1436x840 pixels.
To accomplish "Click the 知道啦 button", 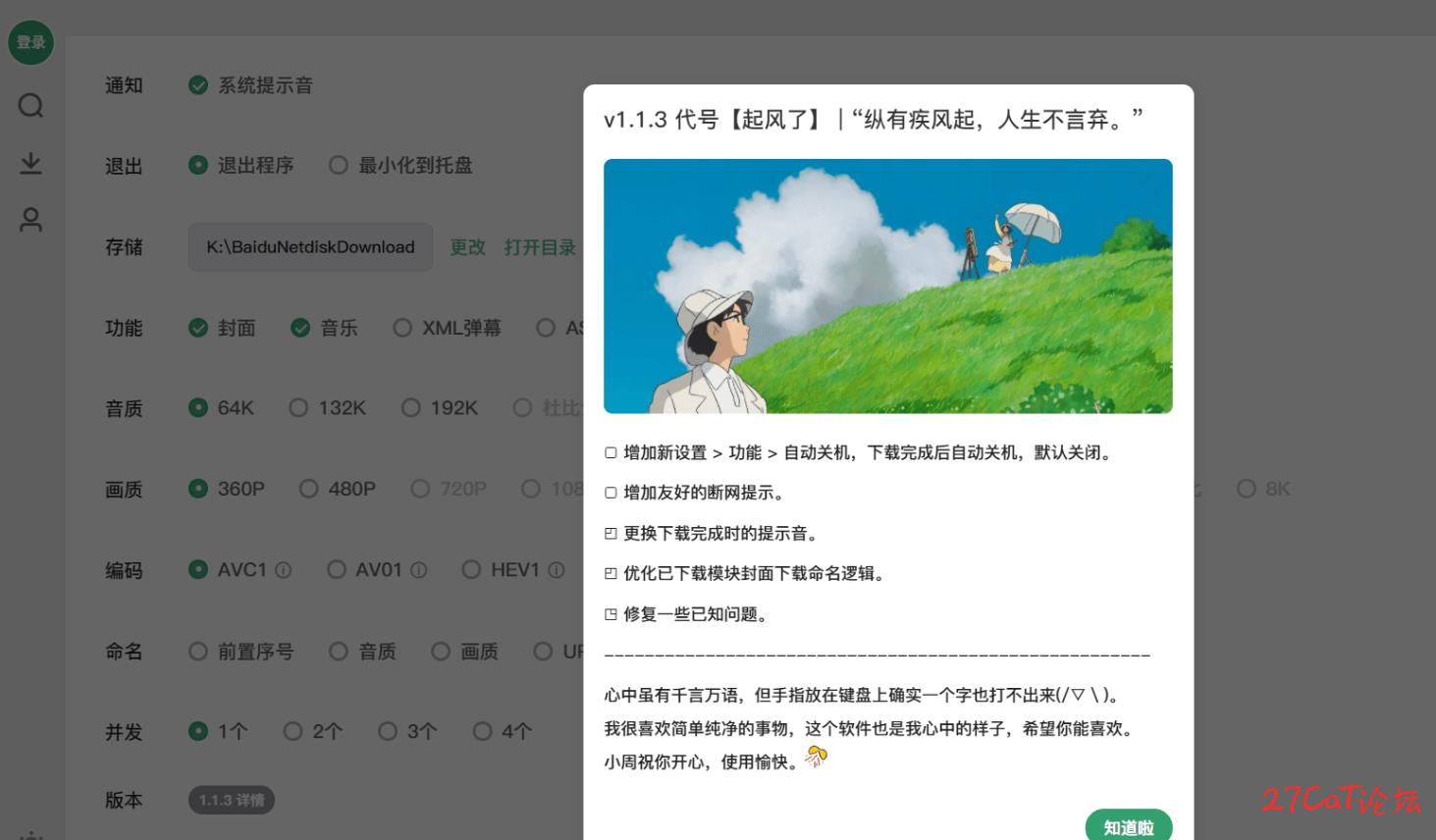I will click(1129, 825).
